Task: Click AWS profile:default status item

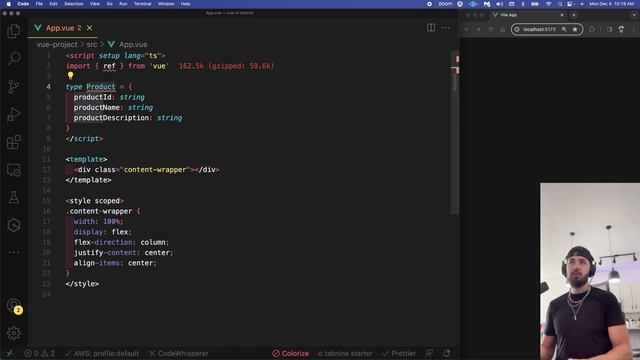Action: click(102, 353)
